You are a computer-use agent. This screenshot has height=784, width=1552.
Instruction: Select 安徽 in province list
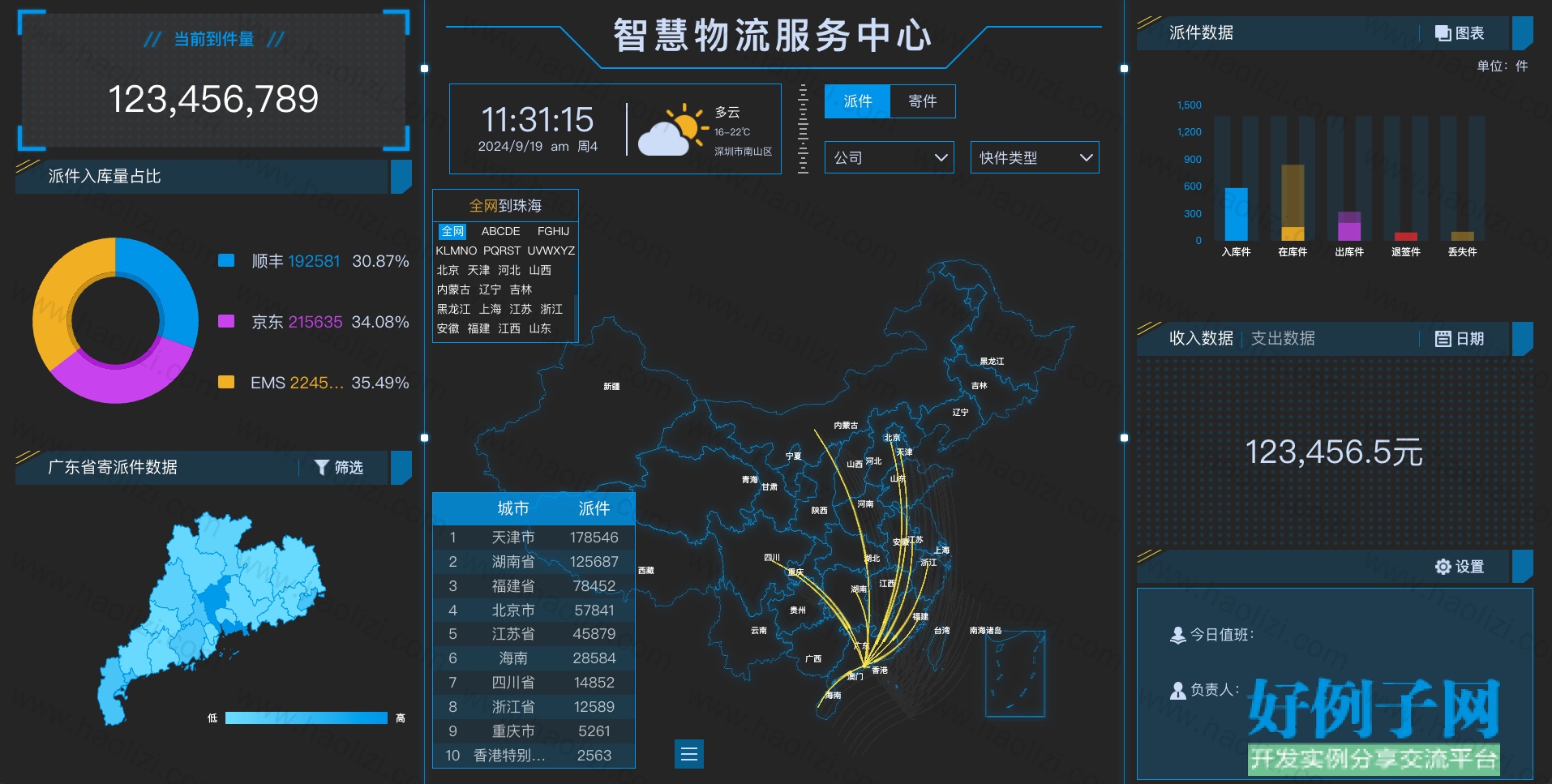click(448, 329)
